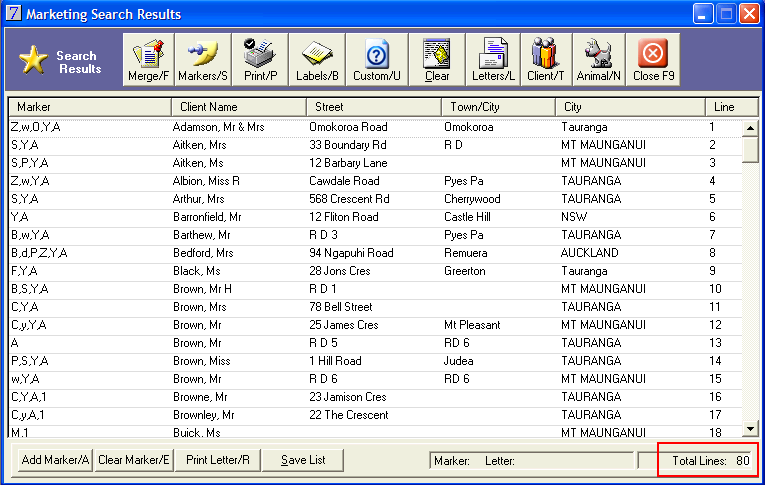Screen dimensions: 765x485
Task: Open the Client/T people icon
Action: coord(545,60)
